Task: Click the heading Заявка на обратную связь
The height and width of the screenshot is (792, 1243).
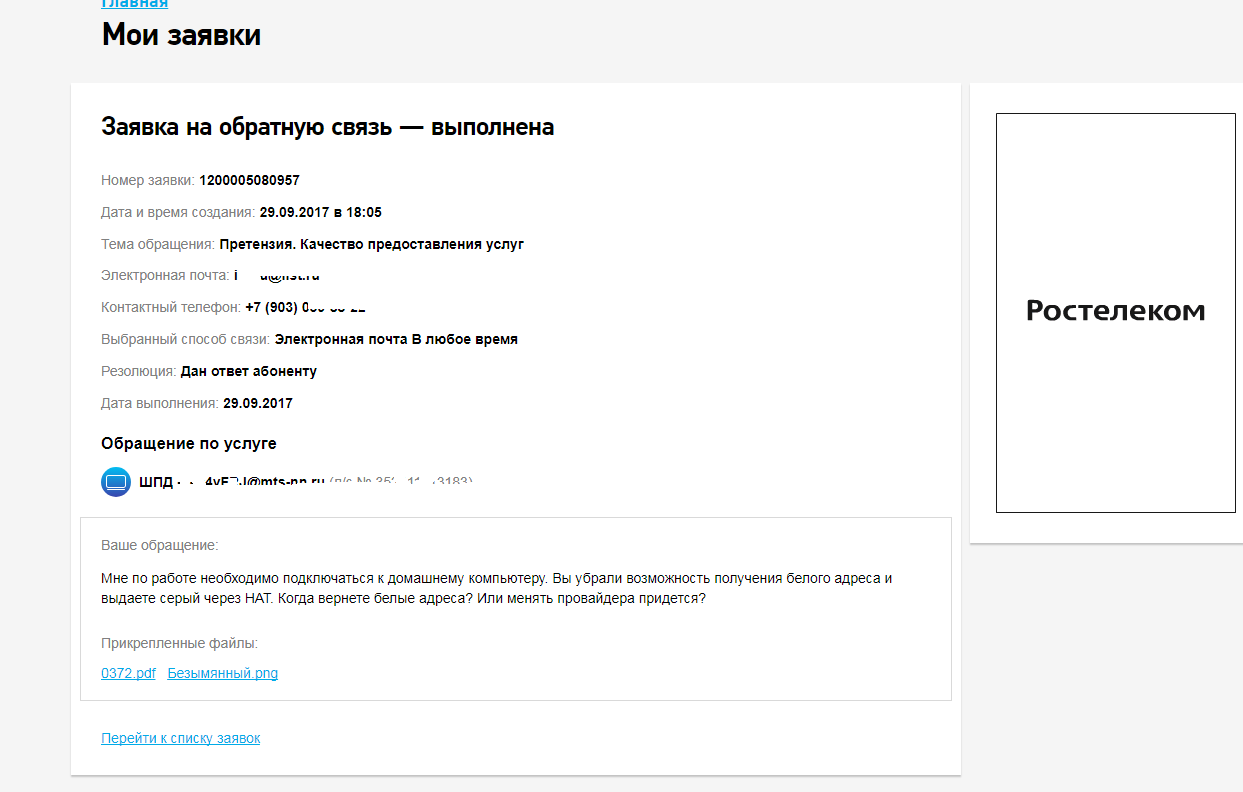Action: point(326,127)
